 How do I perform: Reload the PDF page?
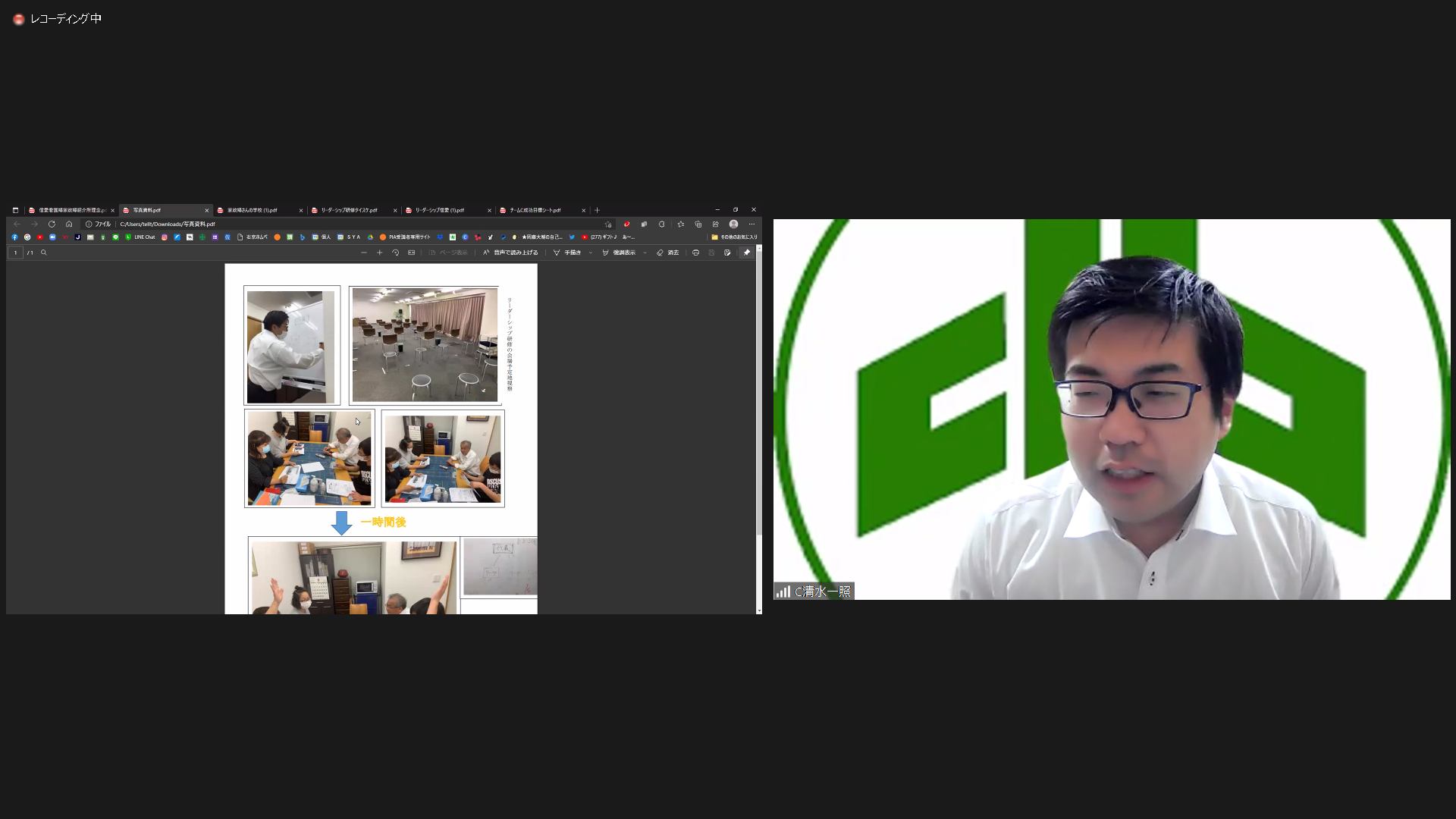pyautogui.click(x=52, y=224)
